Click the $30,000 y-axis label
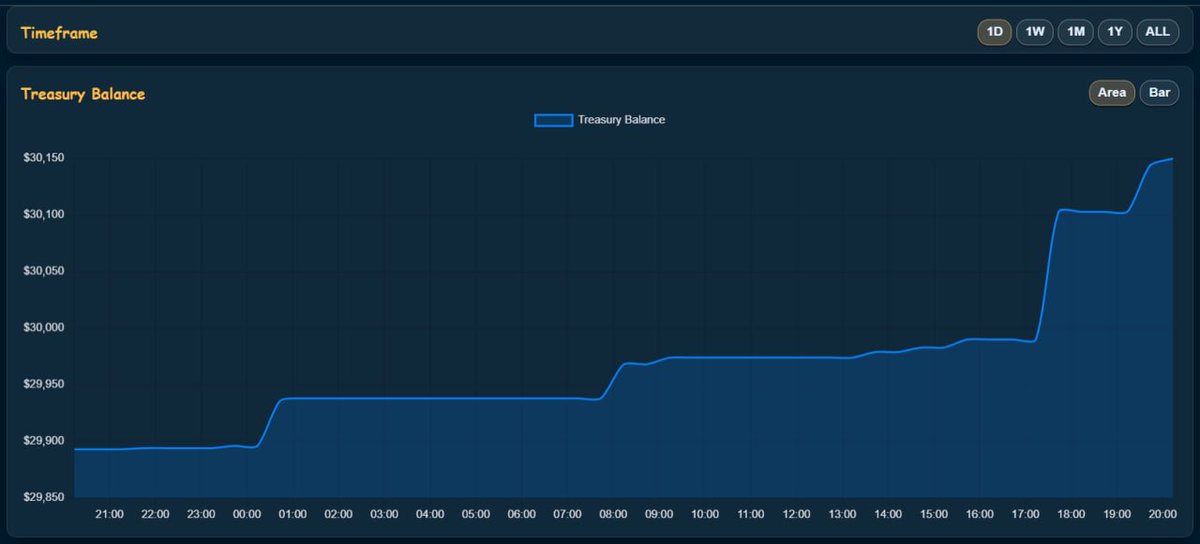The height and width of the screenshot is (544, 1200). click(43, 327)
